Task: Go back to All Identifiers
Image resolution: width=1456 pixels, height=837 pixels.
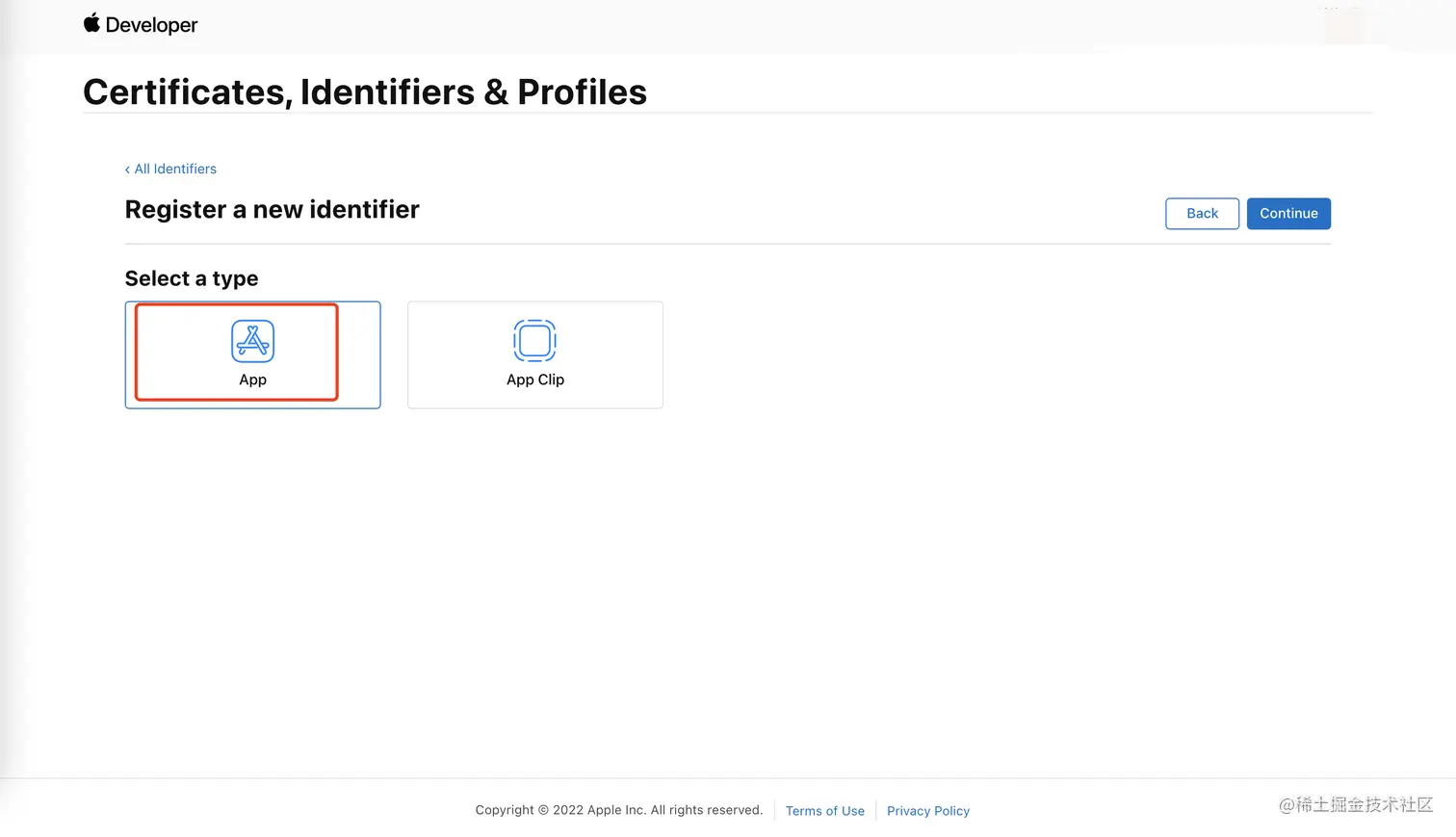Action: 175,169
